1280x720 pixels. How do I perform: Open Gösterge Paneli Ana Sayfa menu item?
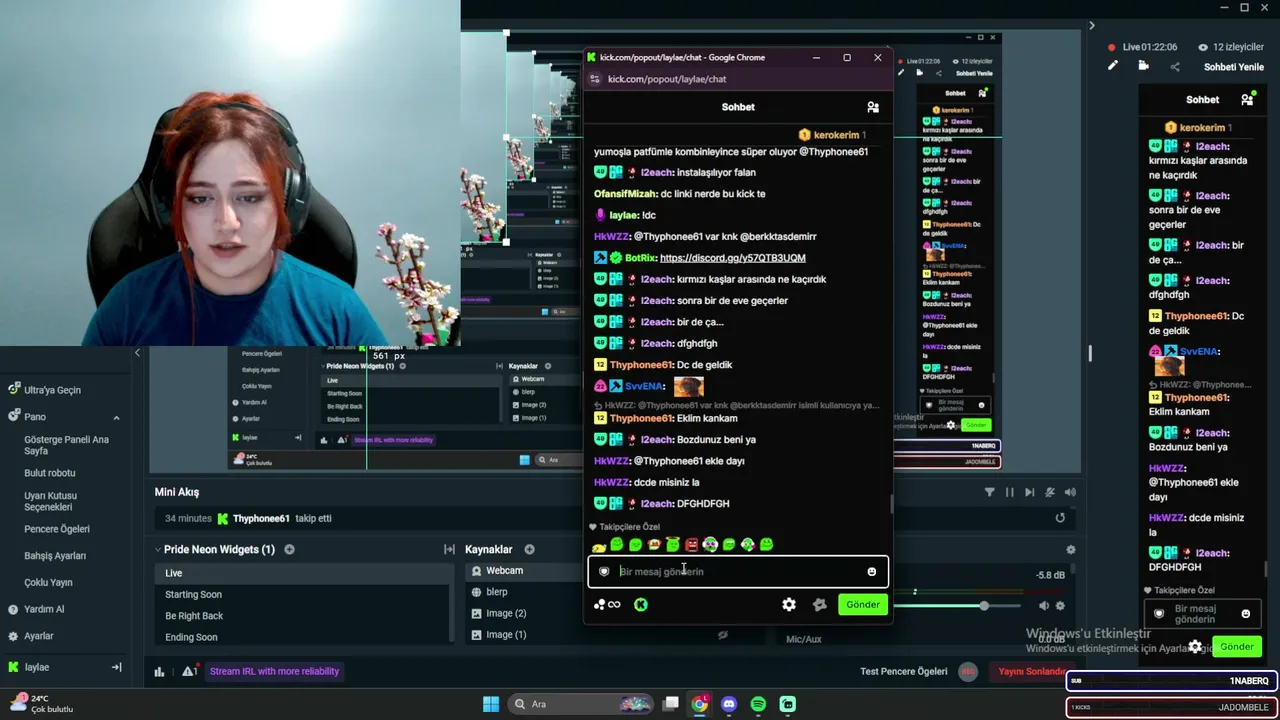tap(66, 445)
